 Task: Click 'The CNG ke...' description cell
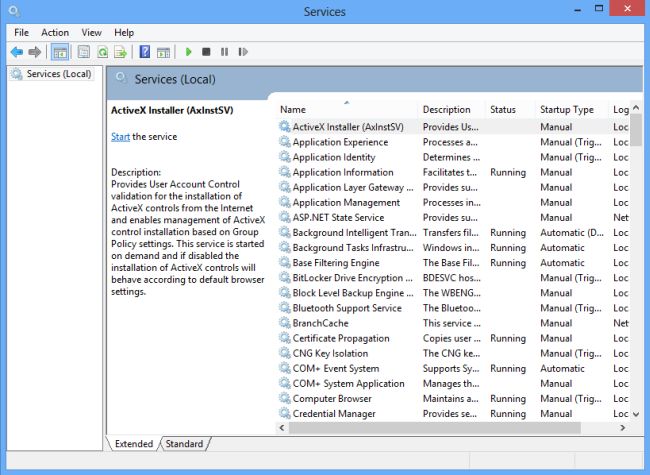[451, 353]
